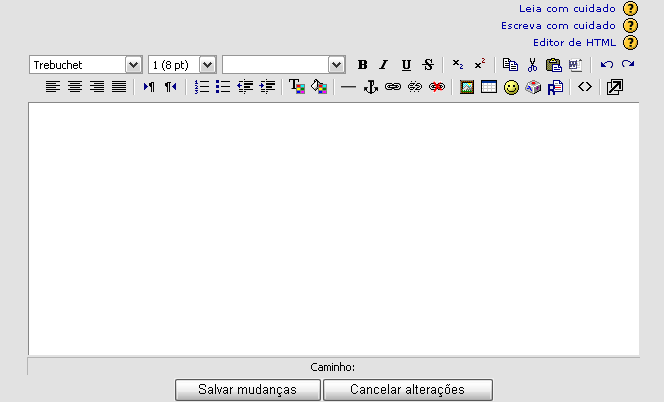Click help icon beside Editor de HTML

click(x=630, y=42)
